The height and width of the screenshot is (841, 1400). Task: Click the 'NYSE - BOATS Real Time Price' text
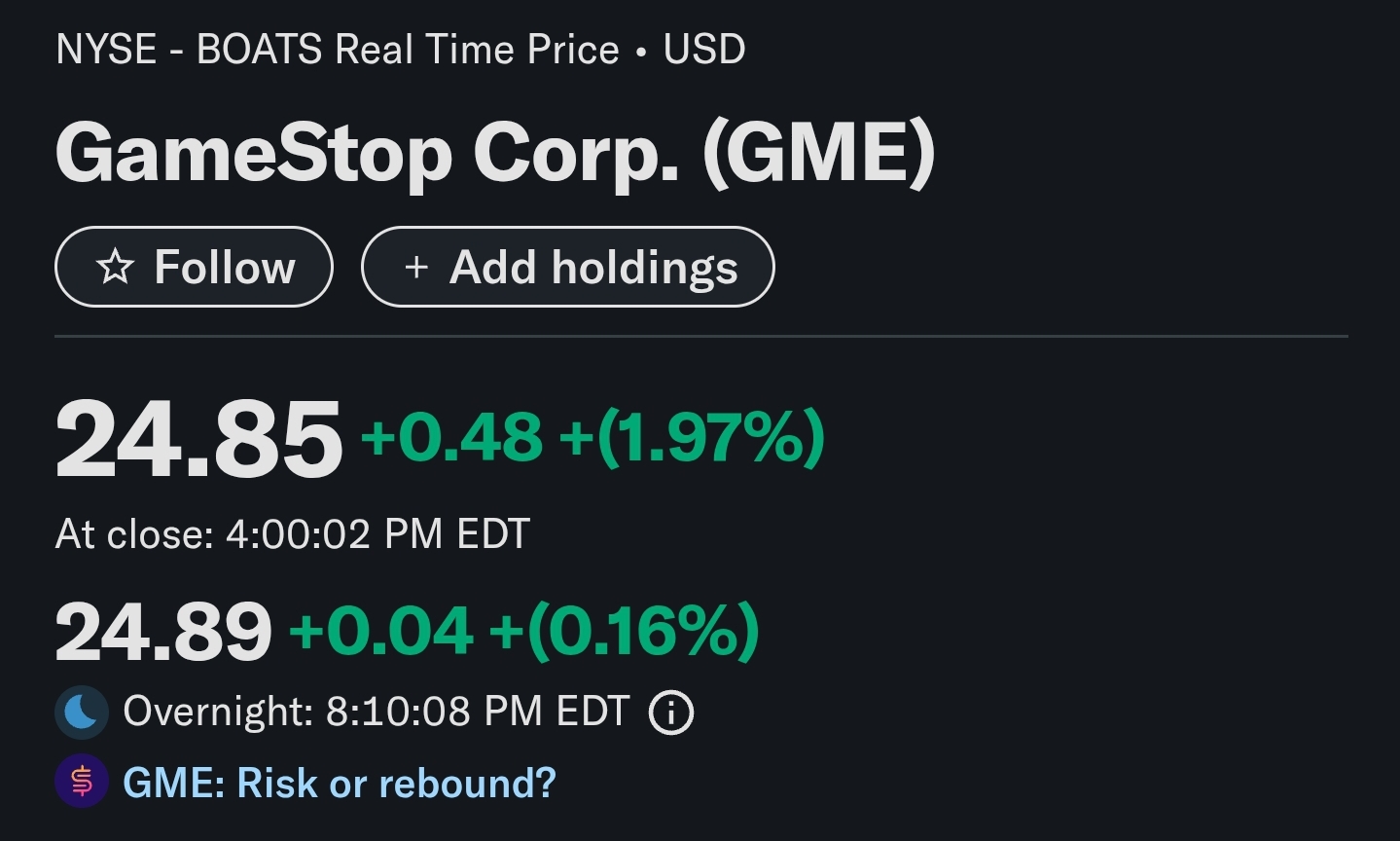point(337,50)
